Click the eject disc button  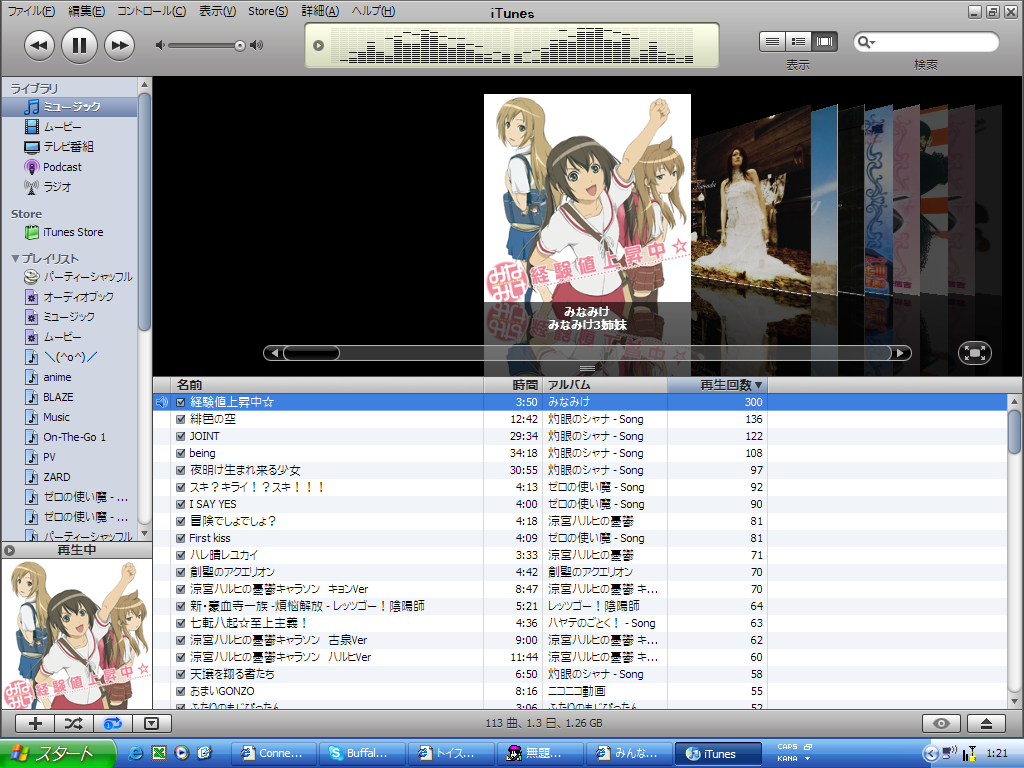coord(987,723)
